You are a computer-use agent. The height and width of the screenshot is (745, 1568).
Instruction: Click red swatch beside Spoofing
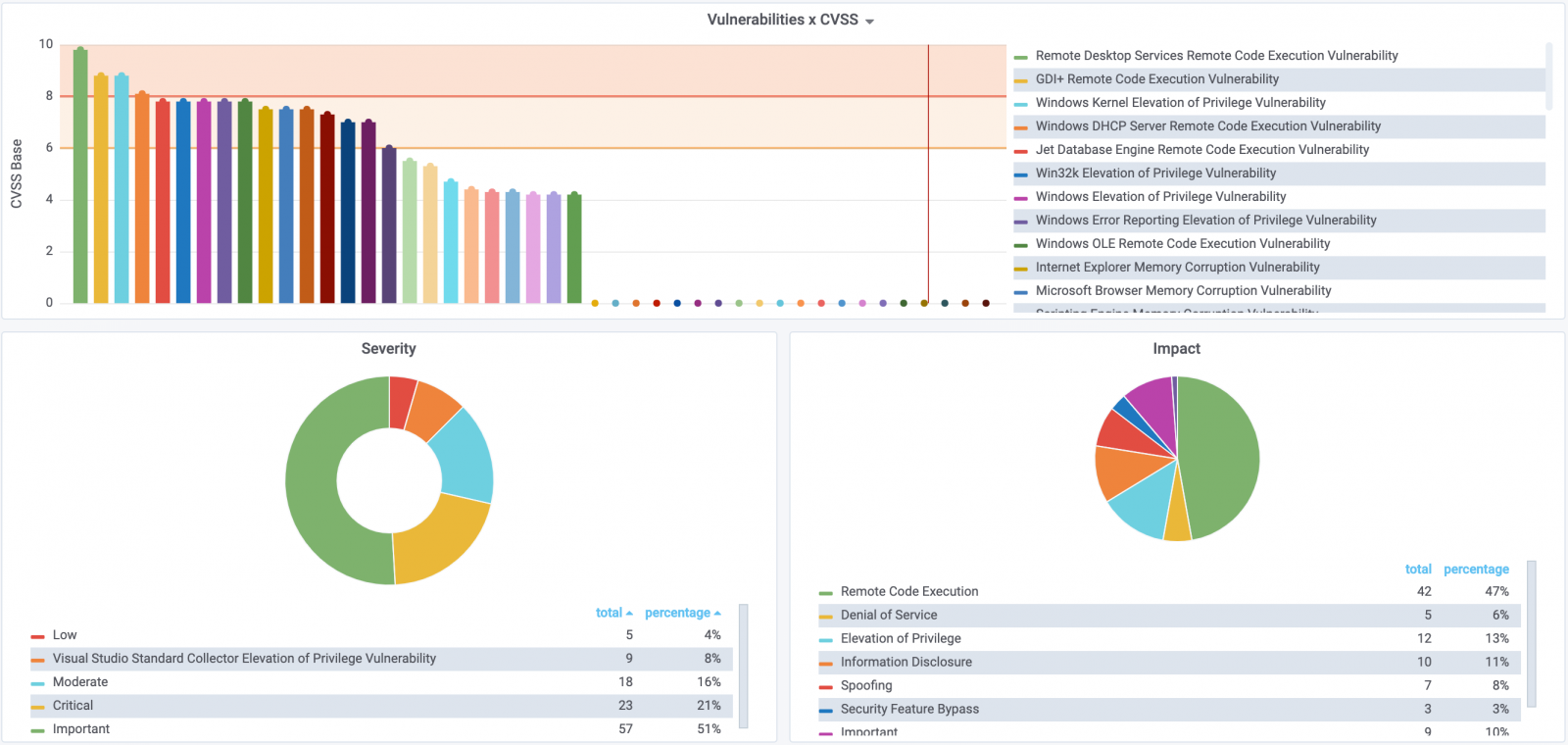[825, 687]
